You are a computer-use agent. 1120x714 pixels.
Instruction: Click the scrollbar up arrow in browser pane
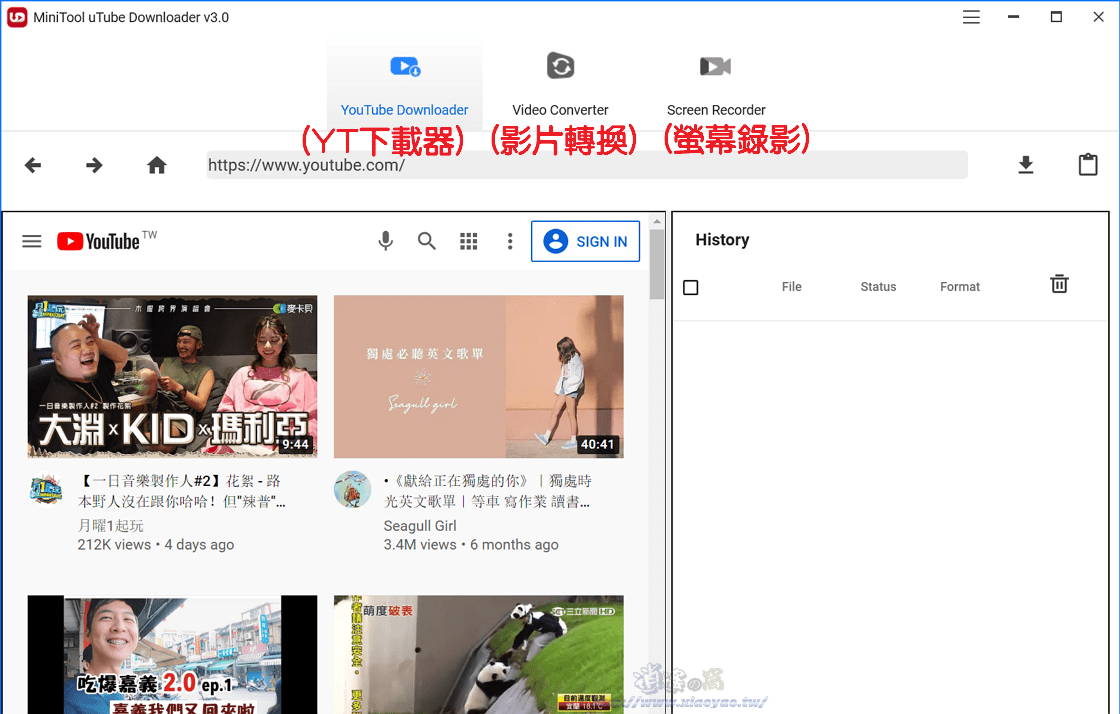tap(657, 221)
